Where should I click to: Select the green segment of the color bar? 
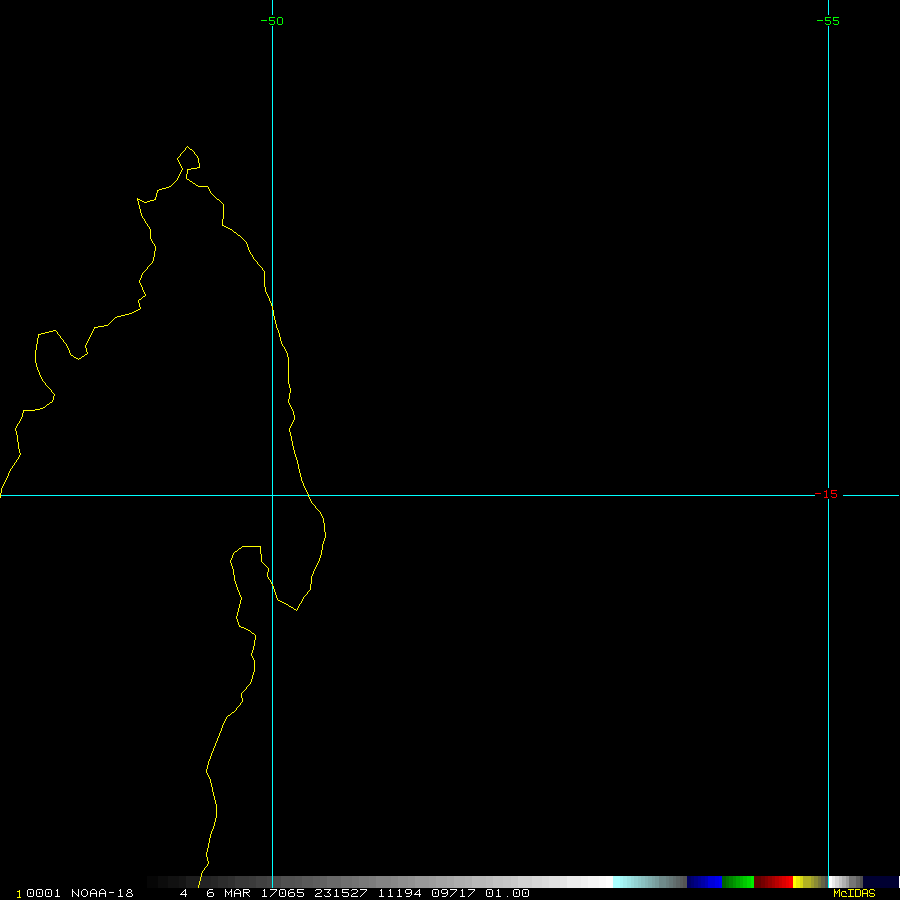tap(738, 882)
